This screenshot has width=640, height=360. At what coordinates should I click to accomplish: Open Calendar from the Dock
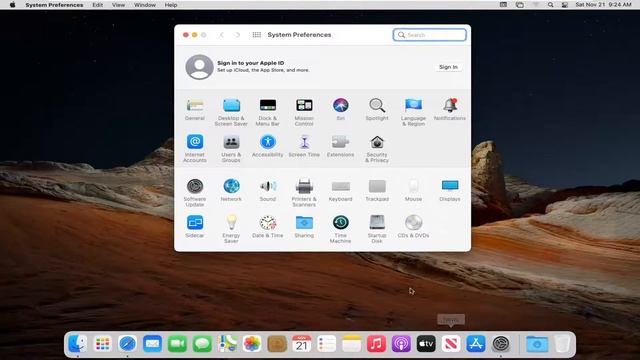click(302, 344)
